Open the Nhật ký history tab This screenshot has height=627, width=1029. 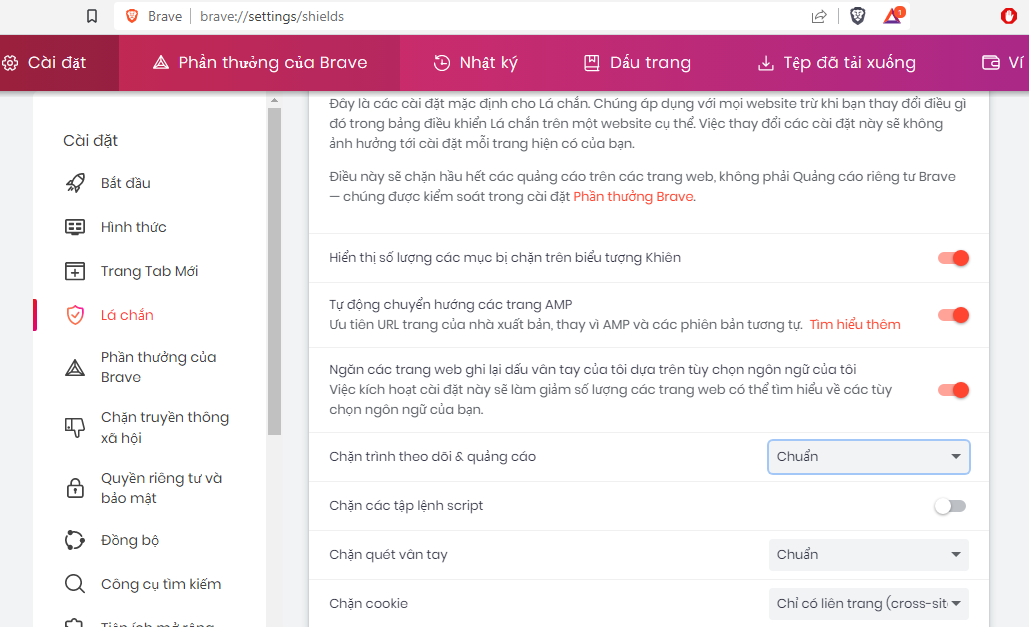tap(475, 63)
